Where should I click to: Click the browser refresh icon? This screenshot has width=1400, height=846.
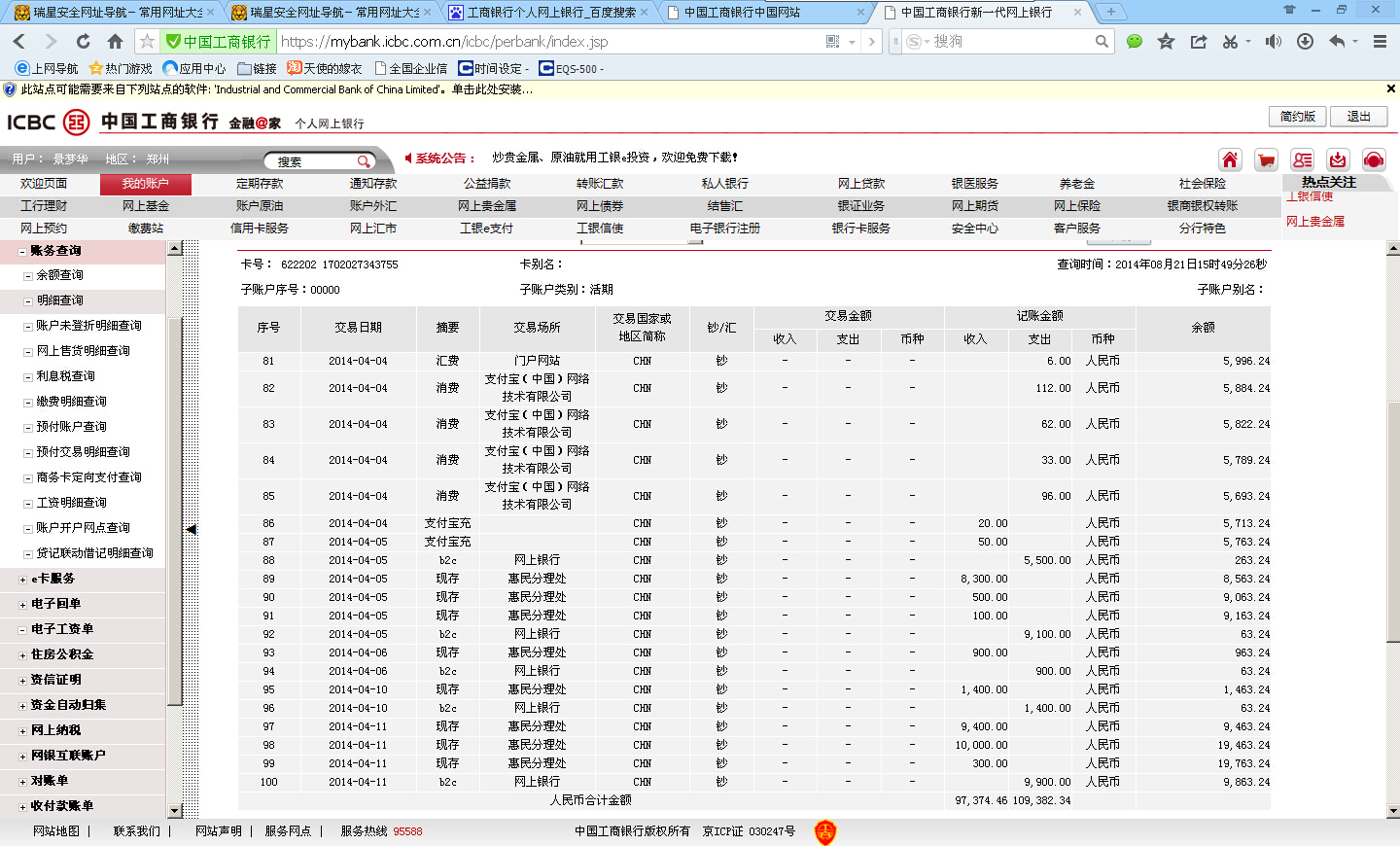point(83,42)
